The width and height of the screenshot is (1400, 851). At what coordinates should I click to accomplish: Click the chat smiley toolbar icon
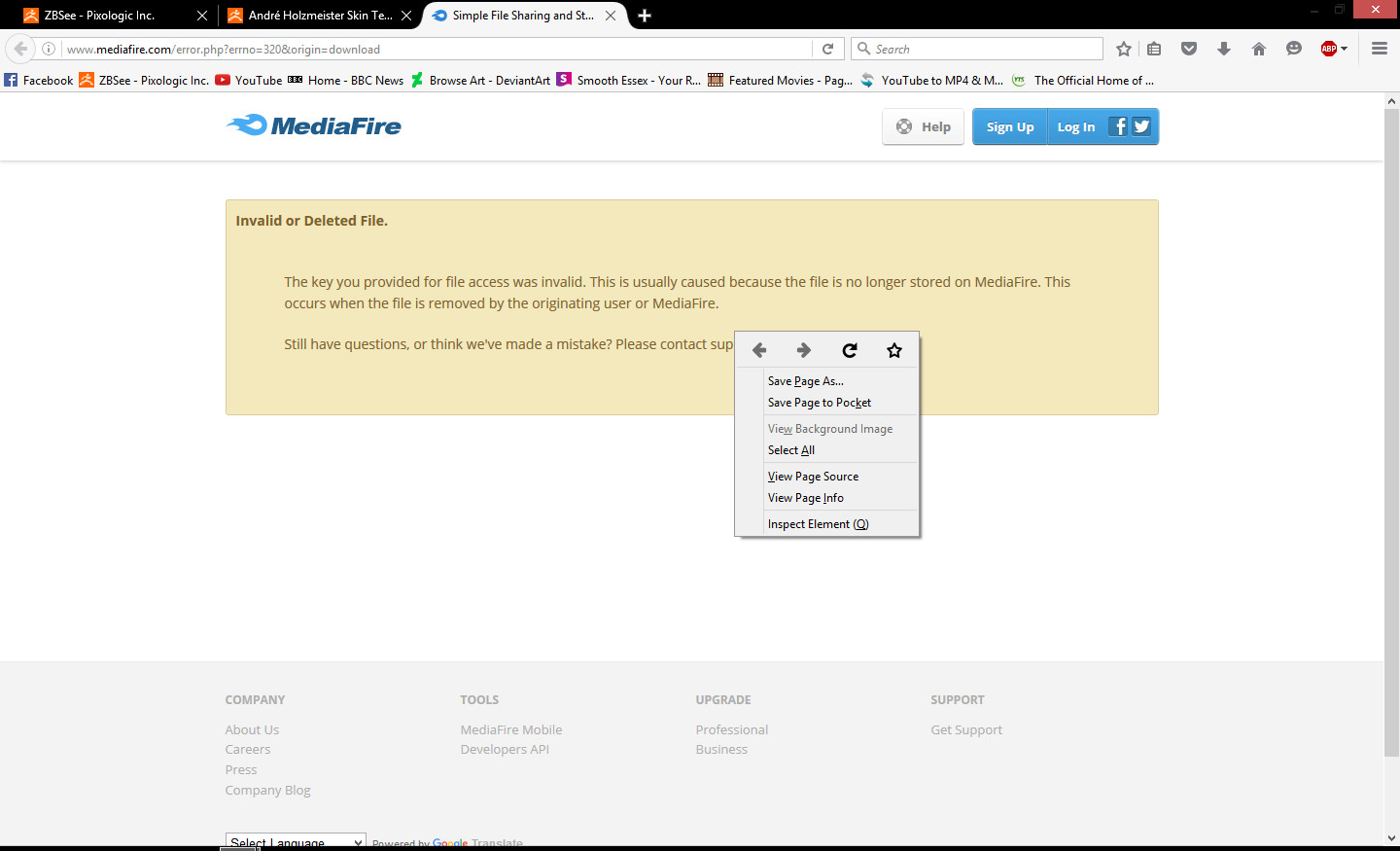(1294, 49)
